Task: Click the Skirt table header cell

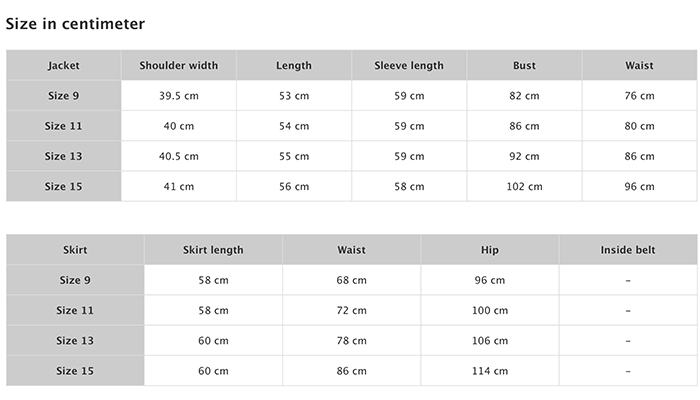Action: [x=75, y=250]
